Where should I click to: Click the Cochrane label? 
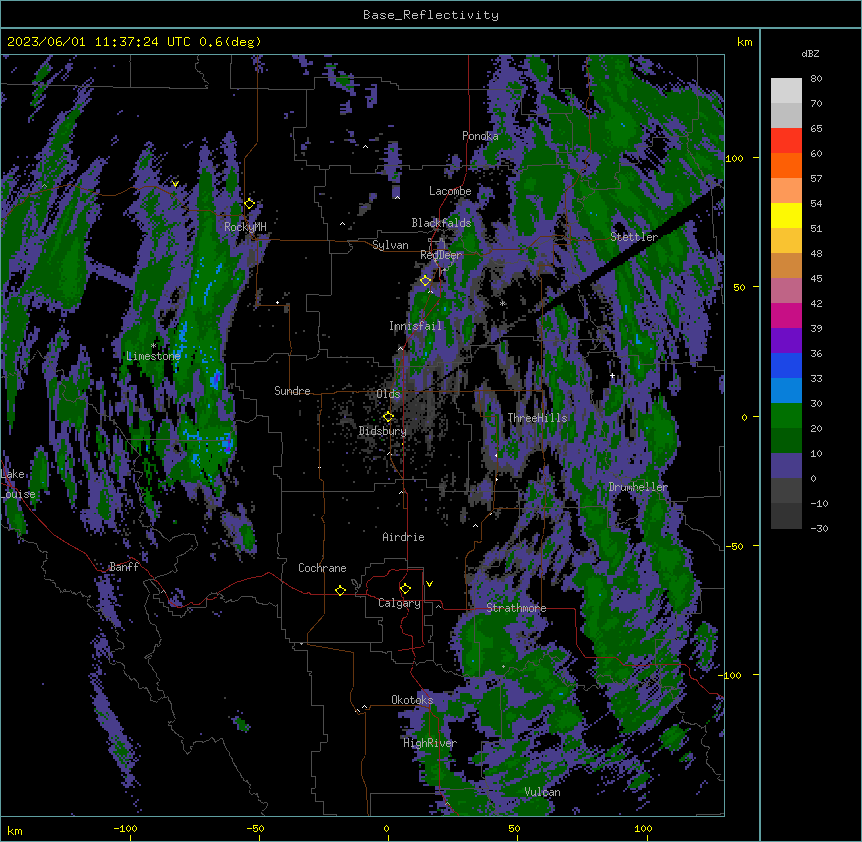coord(322,568)
